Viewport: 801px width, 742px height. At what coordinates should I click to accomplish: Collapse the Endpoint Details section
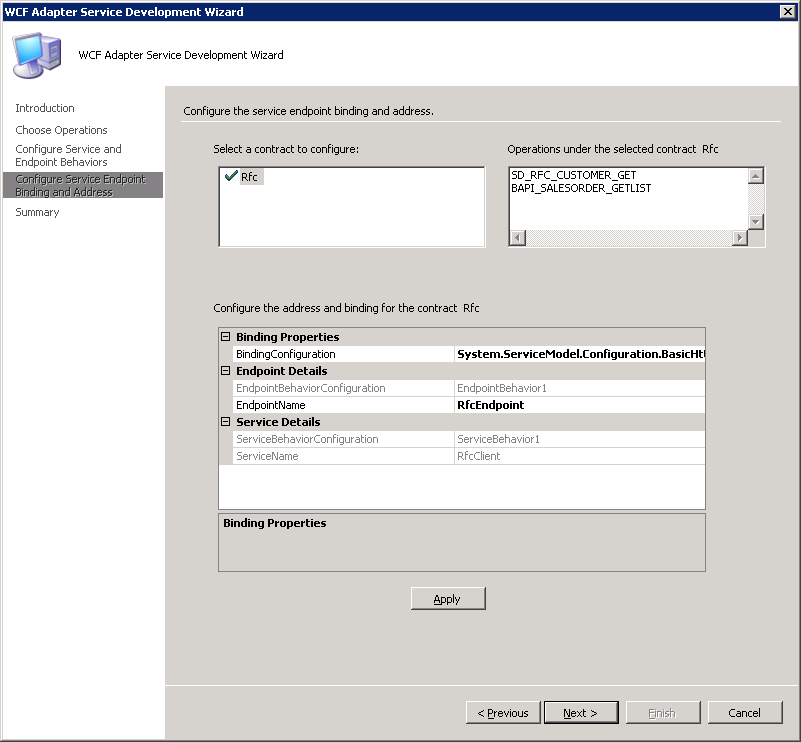(x=225, y=371)
